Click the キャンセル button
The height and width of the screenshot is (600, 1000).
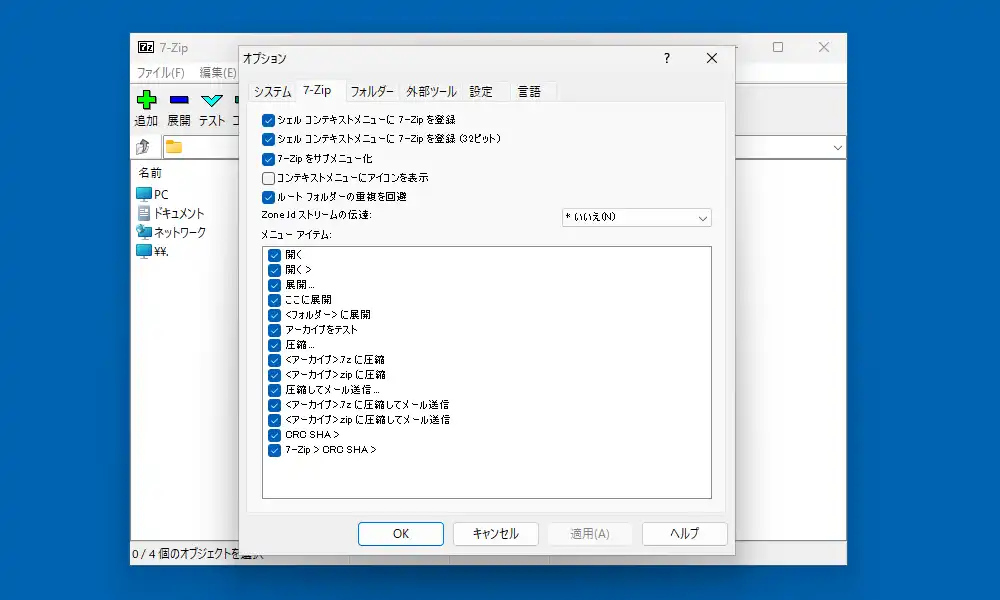(496, 534)
